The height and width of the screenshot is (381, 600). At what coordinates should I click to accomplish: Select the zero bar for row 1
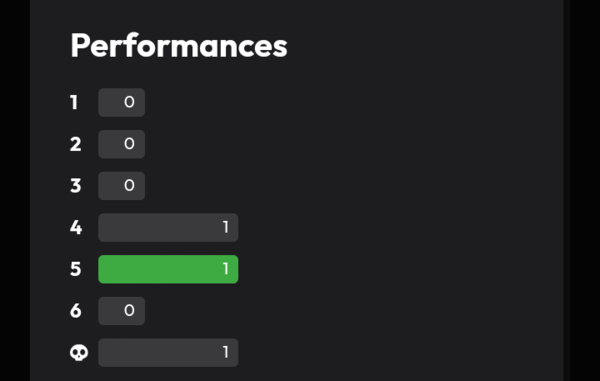click(x=122, y=103)
